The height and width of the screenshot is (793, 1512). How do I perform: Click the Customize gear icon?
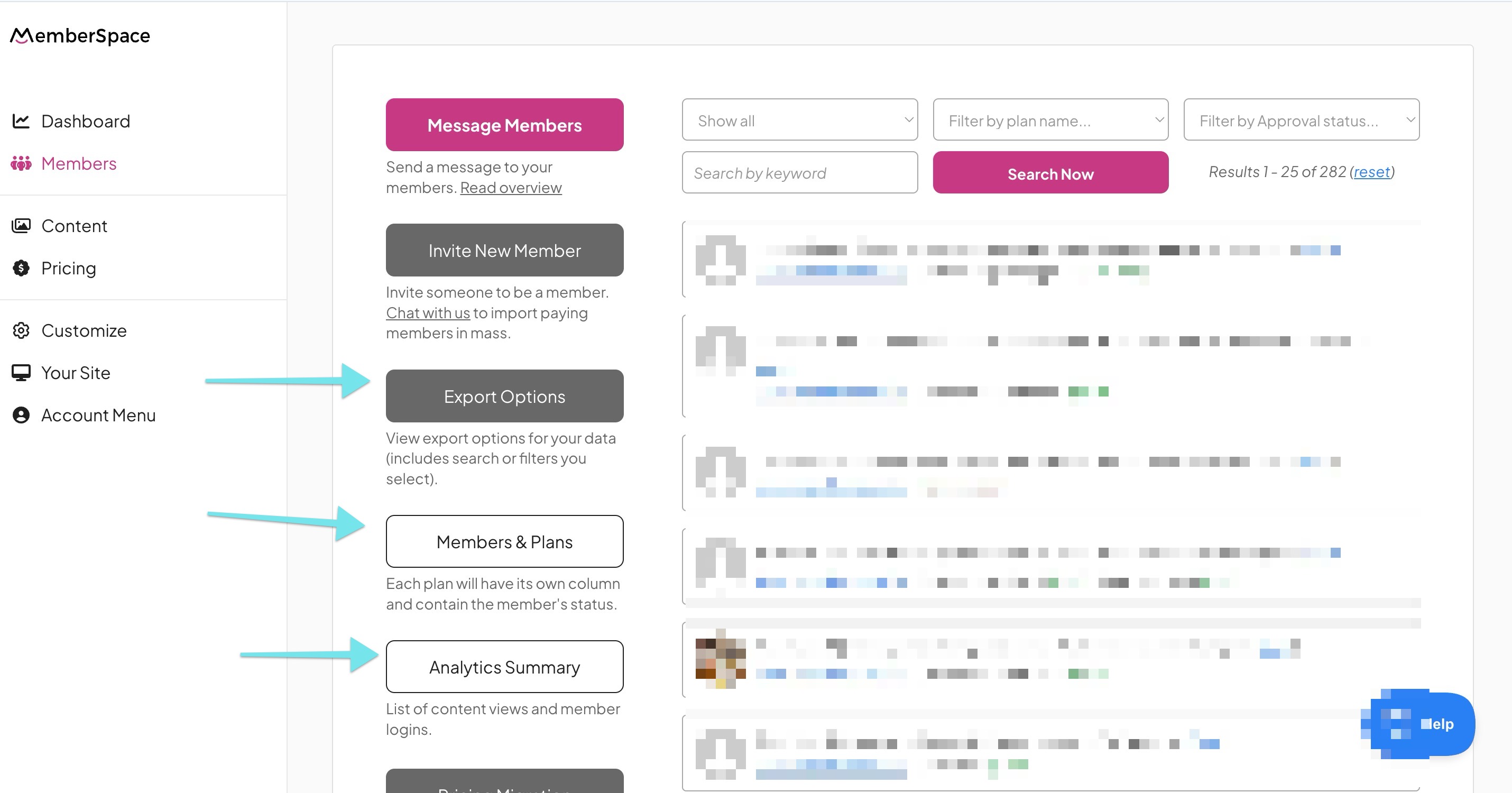pos(21,330)
